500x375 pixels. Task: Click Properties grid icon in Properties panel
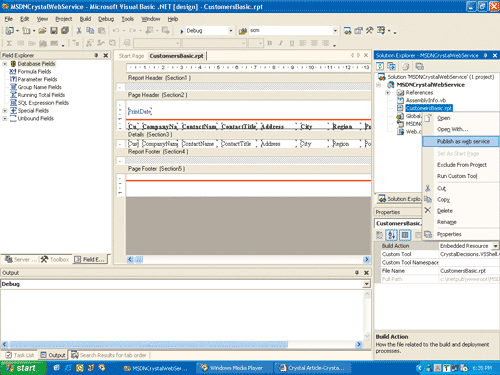[405, 235]
